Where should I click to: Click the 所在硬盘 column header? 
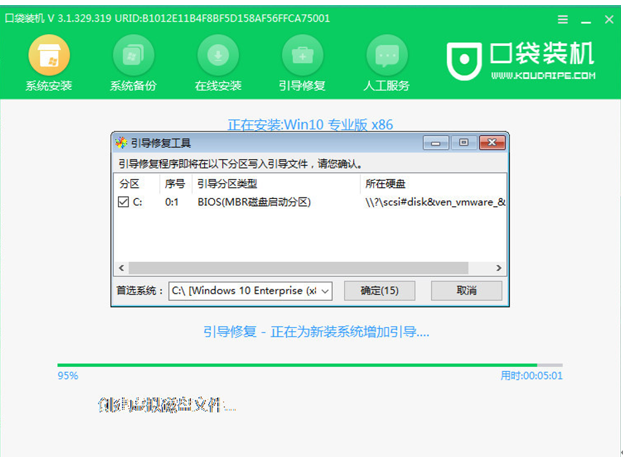(x=385, y=184)
